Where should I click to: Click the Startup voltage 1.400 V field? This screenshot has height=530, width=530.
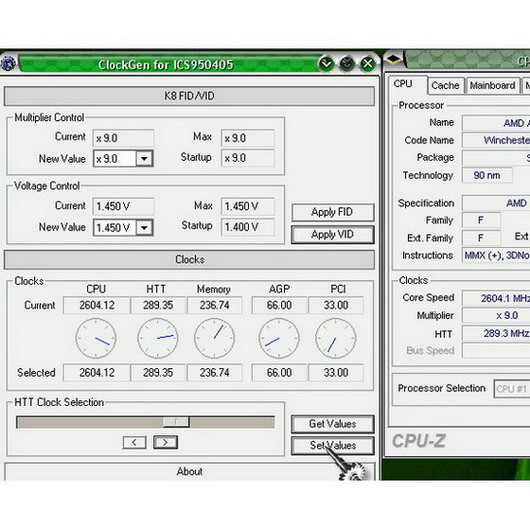pos(248,227)
